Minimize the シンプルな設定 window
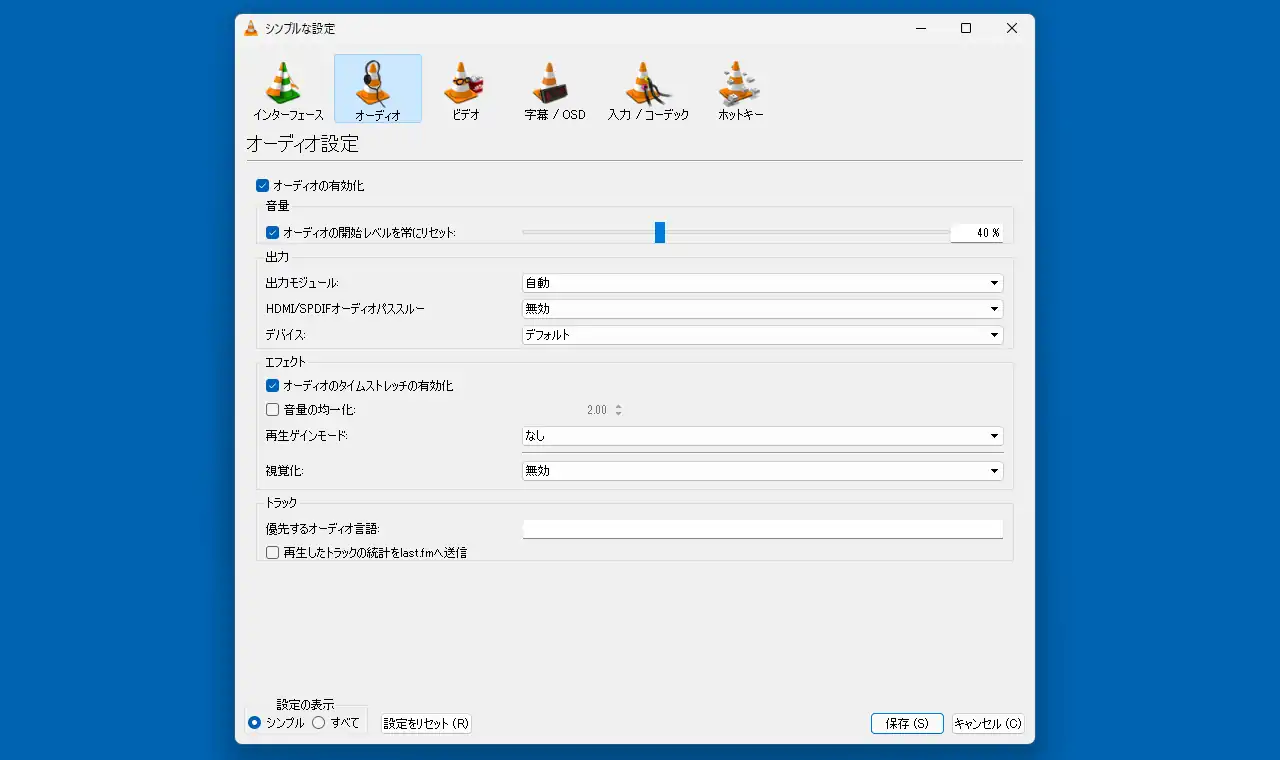 [x=920, y=28]
